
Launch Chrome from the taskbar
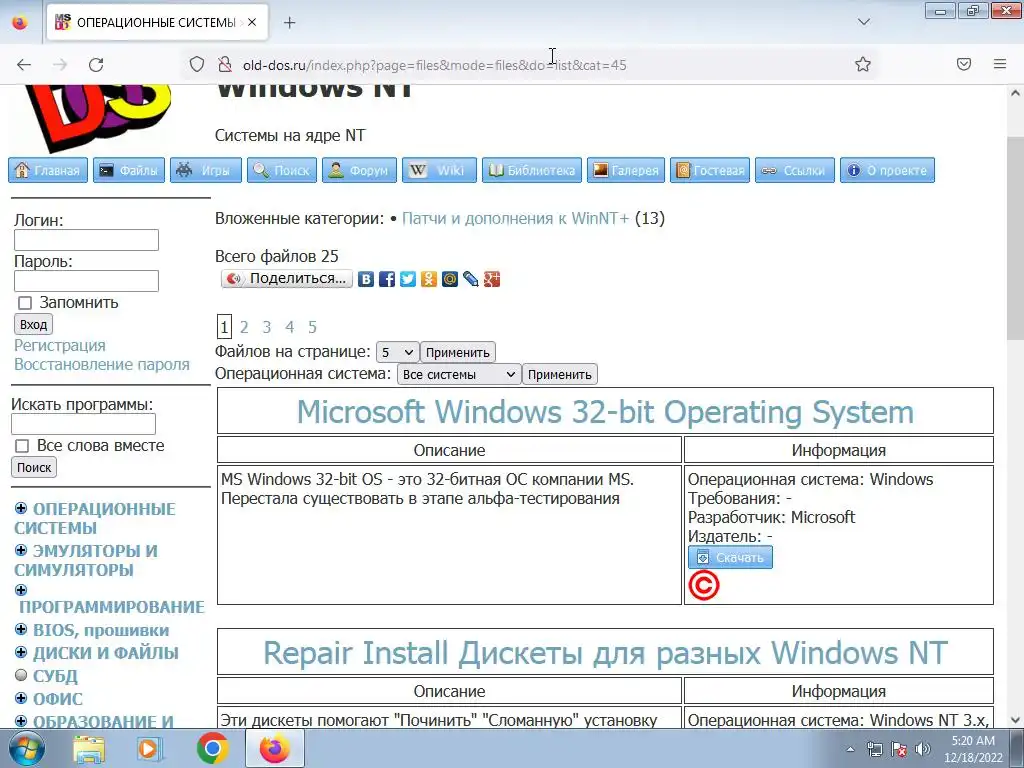[x=212, y=749]
